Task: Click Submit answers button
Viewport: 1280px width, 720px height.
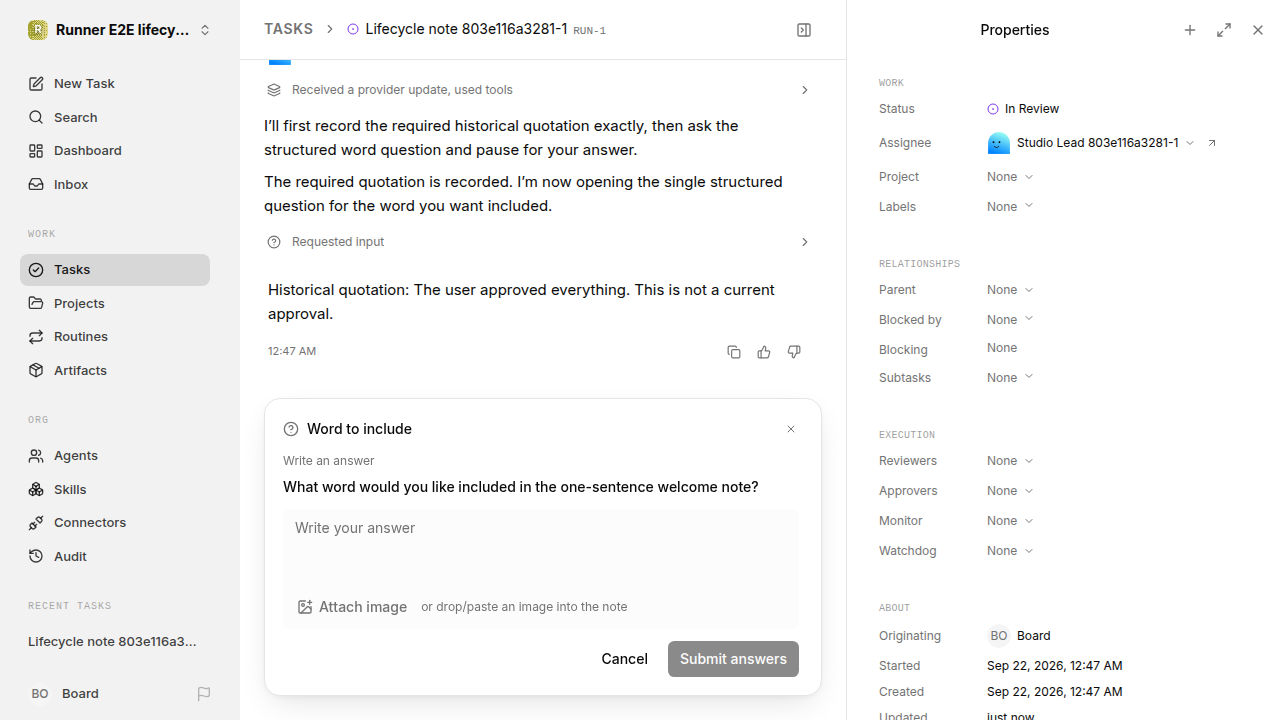Action: tap(733, 659)
